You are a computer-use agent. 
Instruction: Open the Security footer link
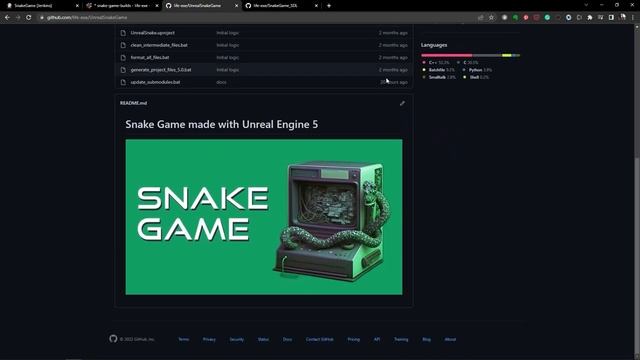pos(236,339)
